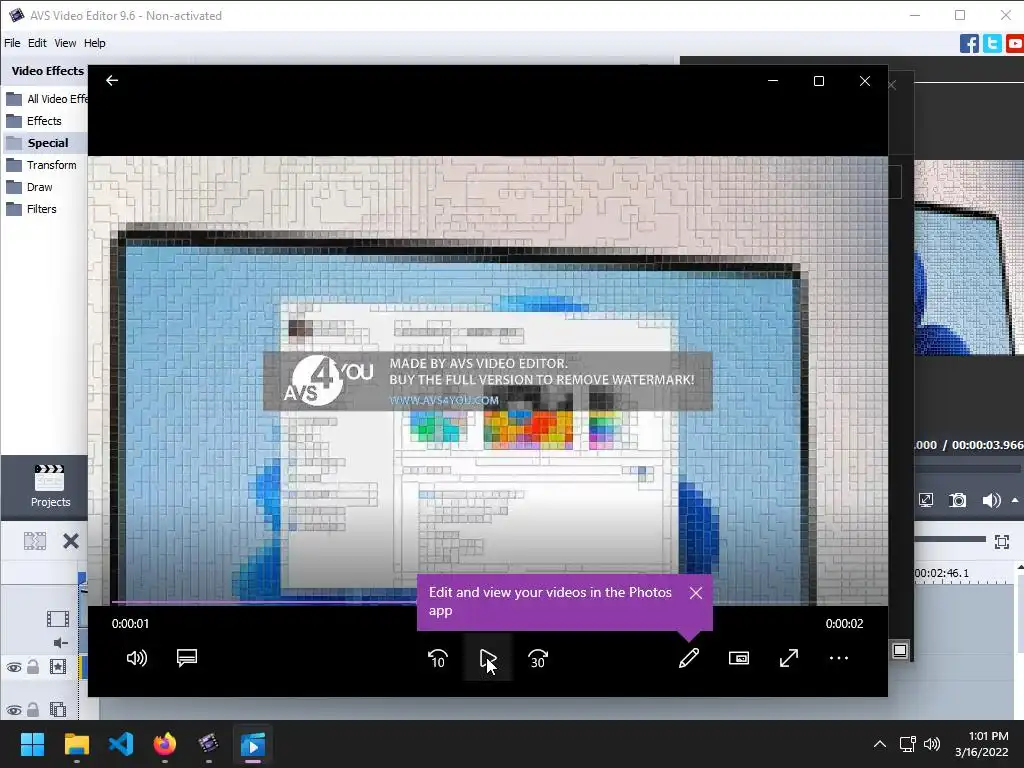This screenshot has width=1024, height=768.
Task: Open the View menu in AVS Video Editor
Action: pyautogui.click(x=65, y=43)
